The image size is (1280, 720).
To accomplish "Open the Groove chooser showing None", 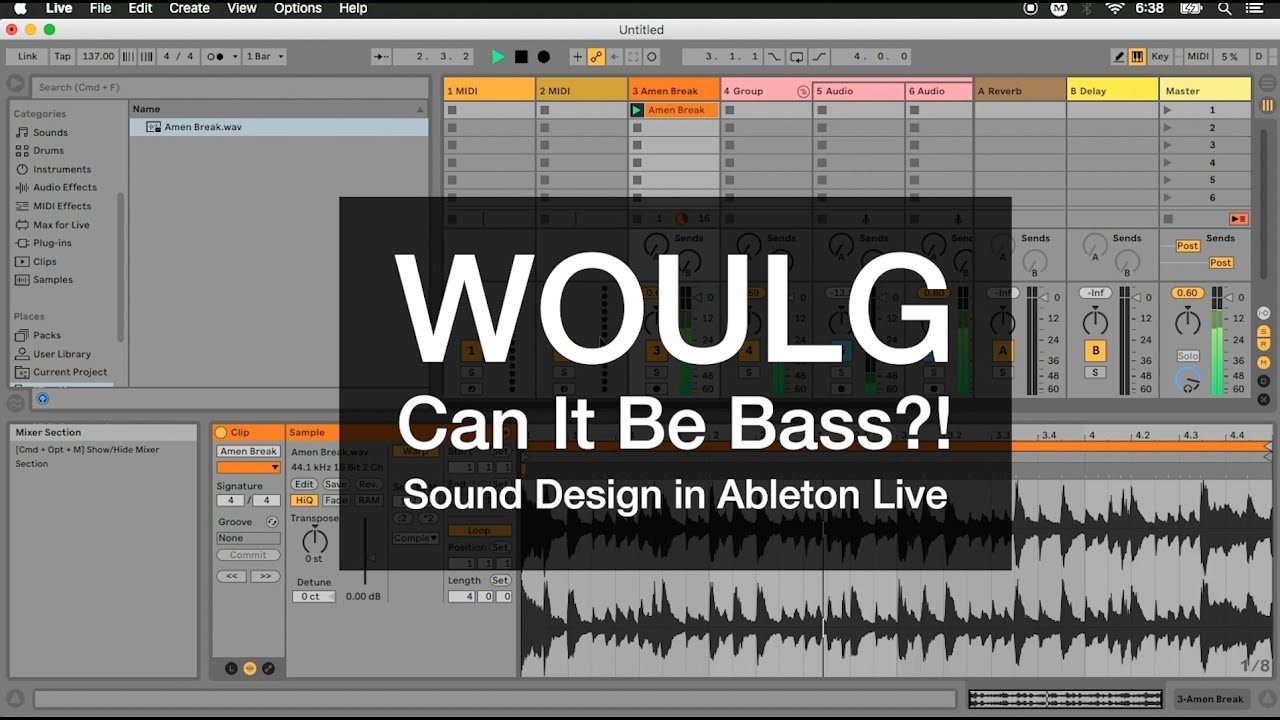I will pyautogui.click(x=249, y=538).
